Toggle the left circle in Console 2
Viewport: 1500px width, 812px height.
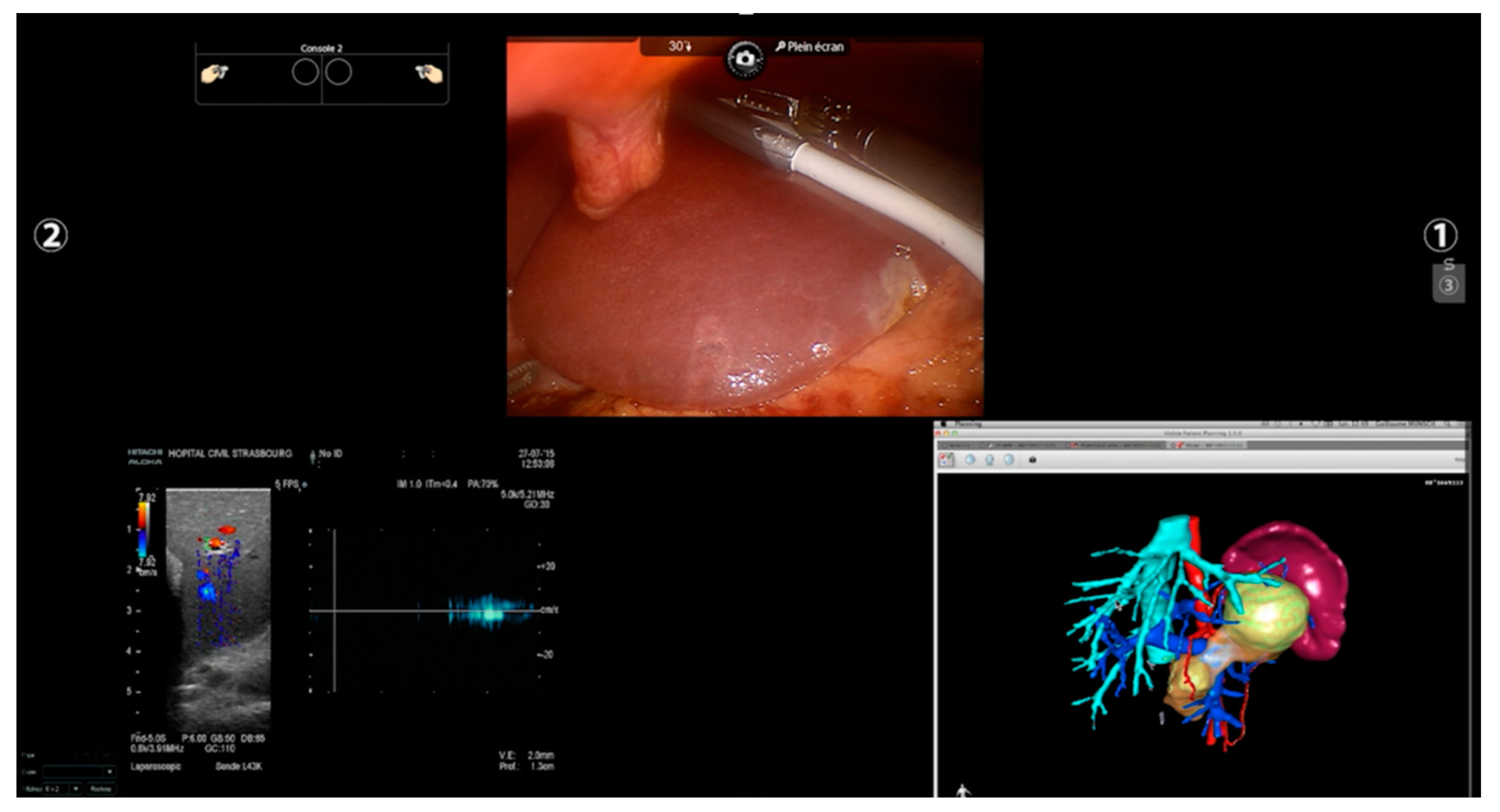click(305, 73)
